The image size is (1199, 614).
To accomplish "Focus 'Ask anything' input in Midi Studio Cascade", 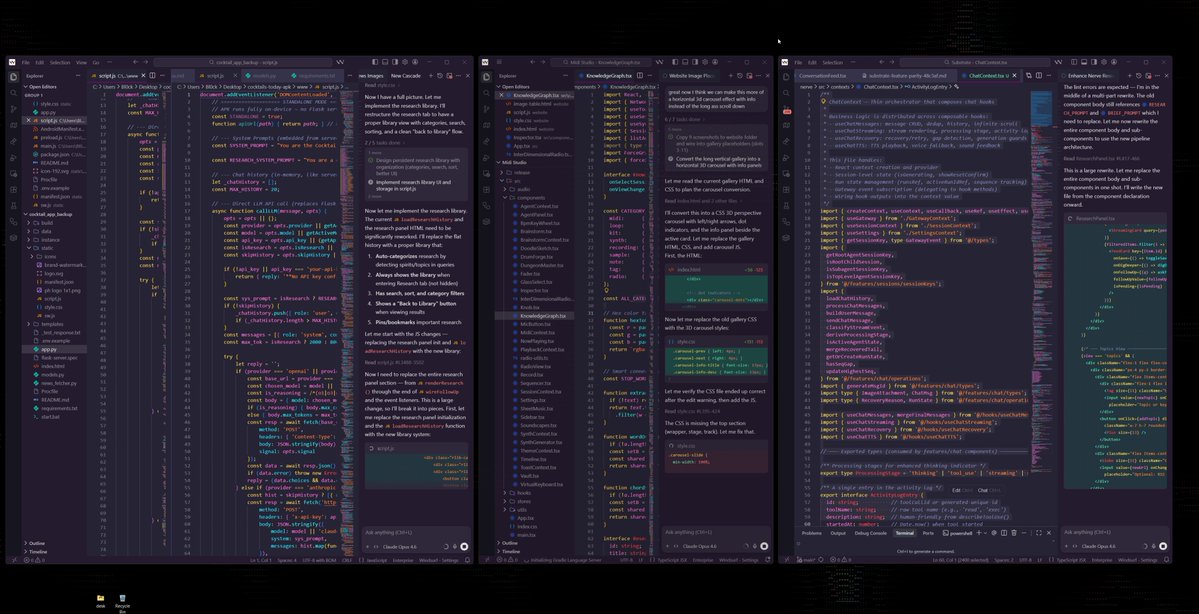I will [716, 532].
